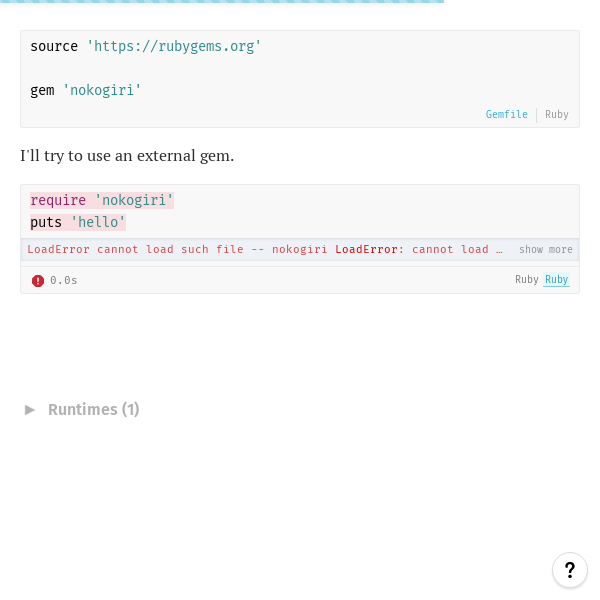The height and width of the screenshot is (600, 600).
Task: Open the Runtimes (1) section heading
Action: pyautogui.click(x=93, y=410)
